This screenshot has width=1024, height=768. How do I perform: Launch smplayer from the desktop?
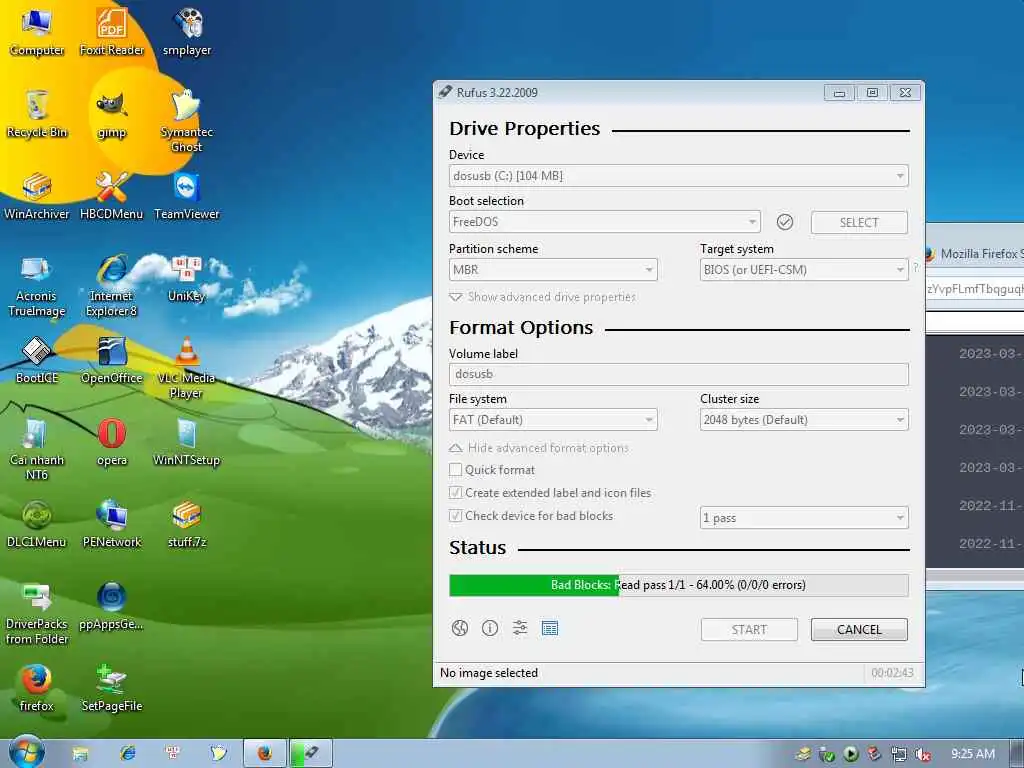point(187,32)
